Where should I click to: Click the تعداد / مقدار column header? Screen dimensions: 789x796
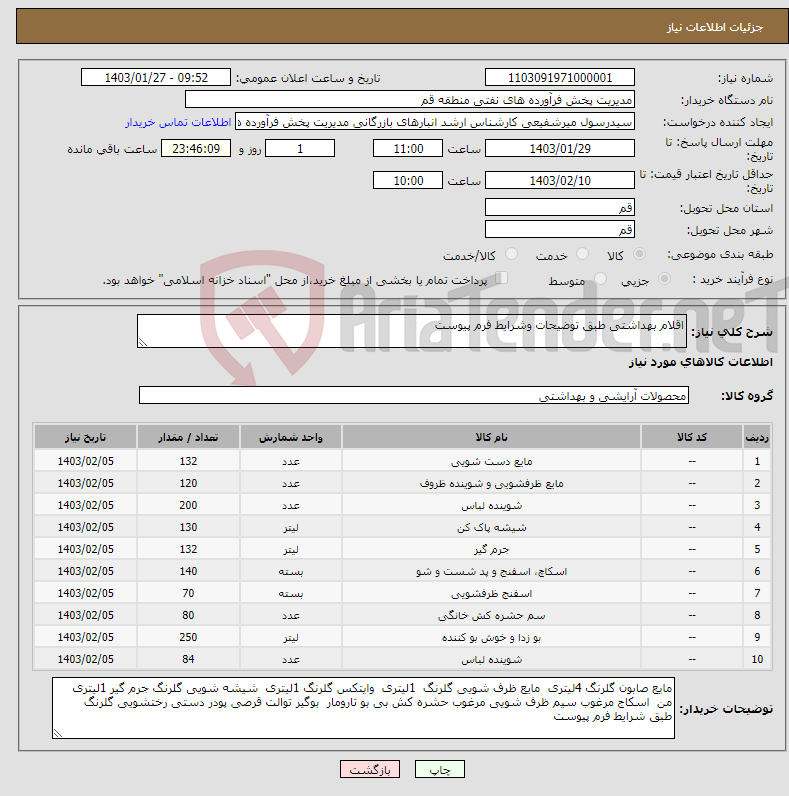[188, 437]
